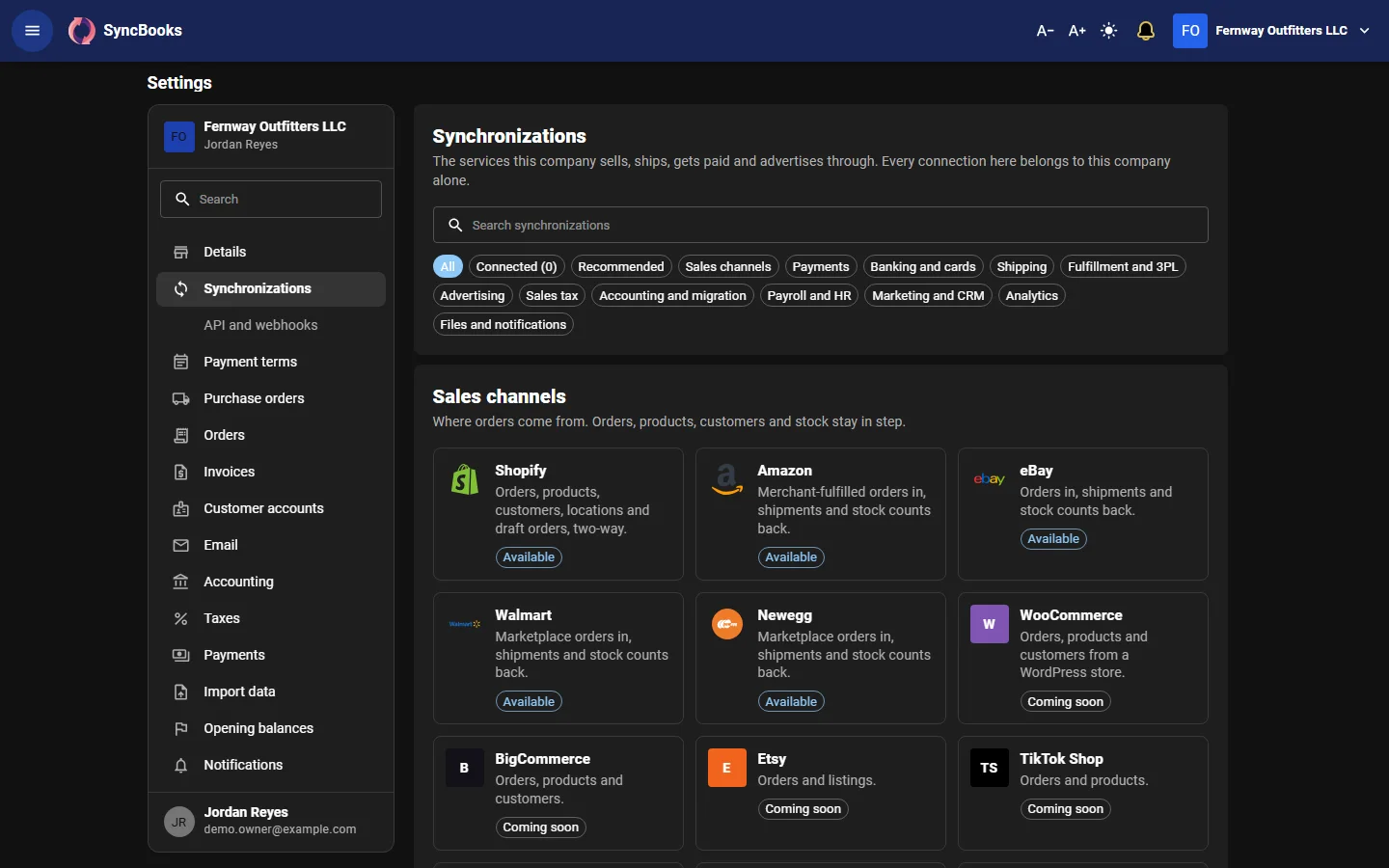The image size is (1389, 868).
Task: Click the Accounting bank icon
Action: tap(180, 582)
